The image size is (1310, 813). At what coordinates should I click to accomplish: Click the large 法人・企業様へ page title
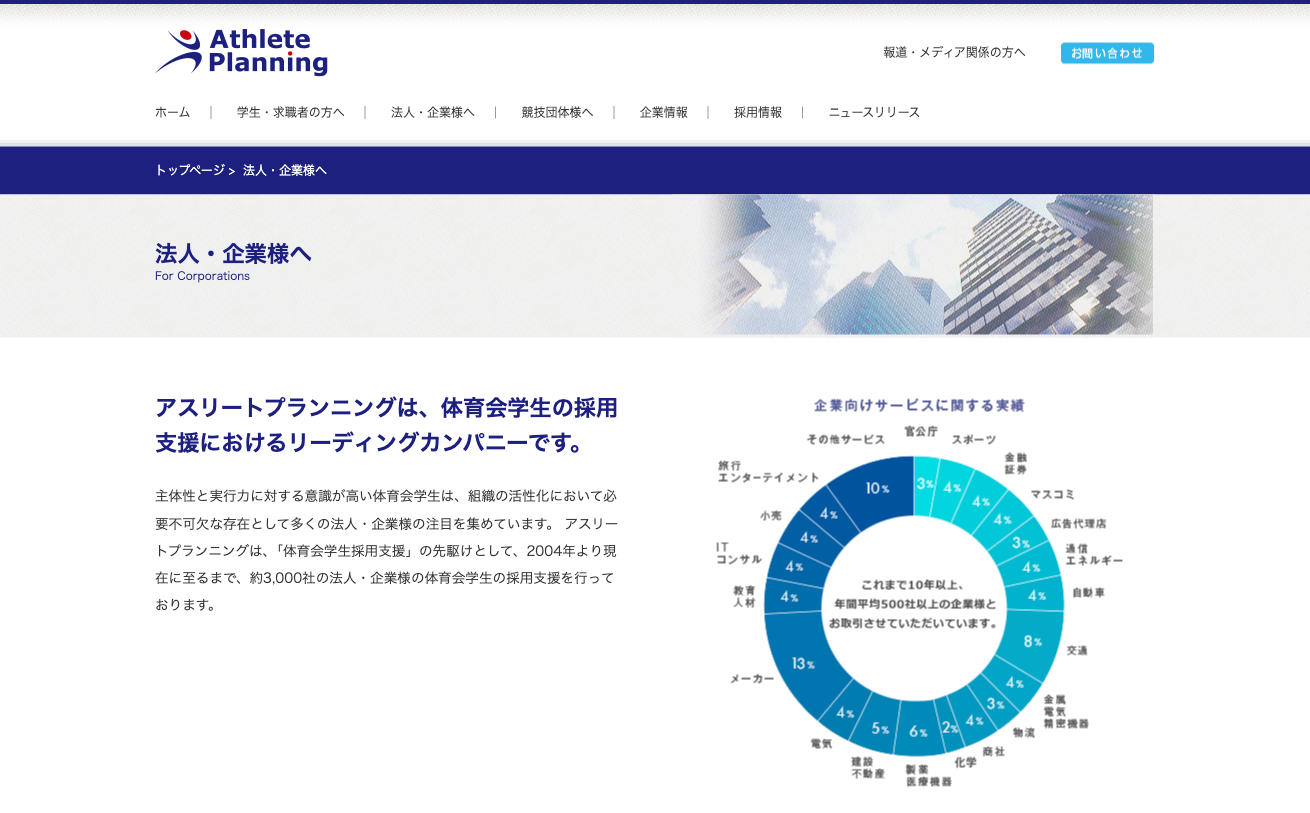[233, 253]
